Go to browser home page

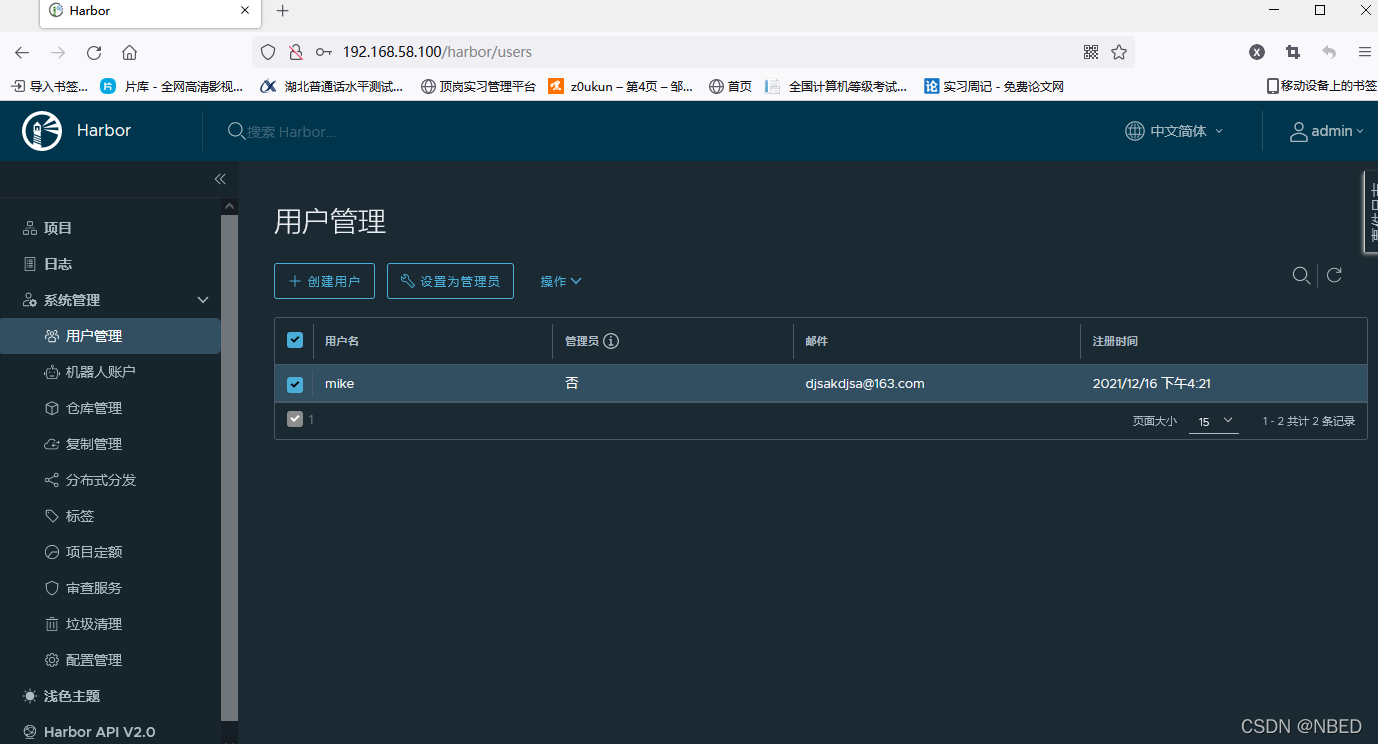(x=129, y=52)
